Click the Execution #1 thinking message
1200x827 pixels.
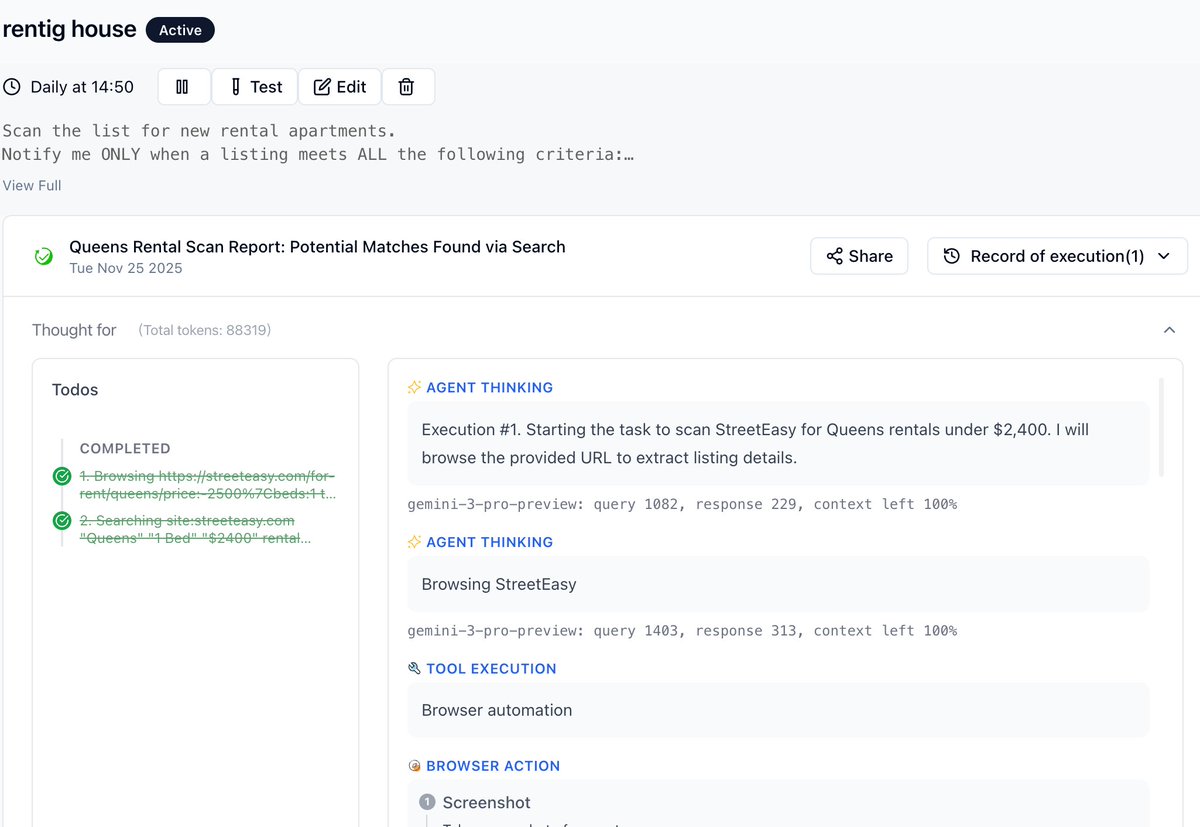778,444
